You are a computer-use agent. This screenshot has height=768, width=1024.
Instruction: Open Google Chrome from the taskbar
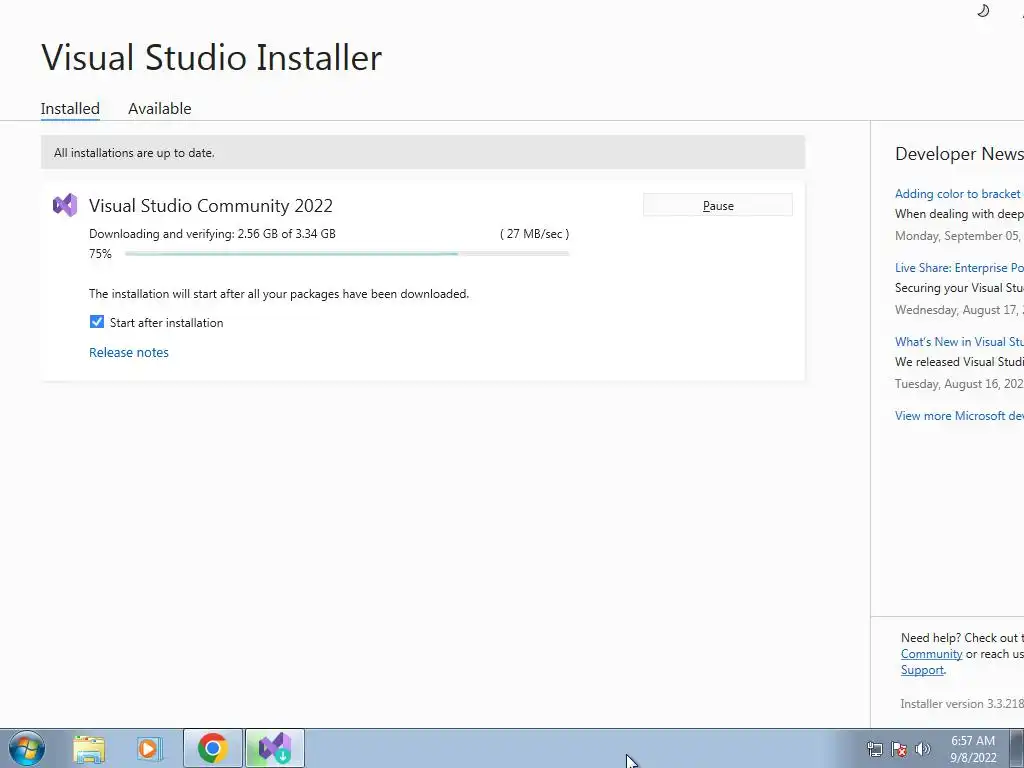212,748
